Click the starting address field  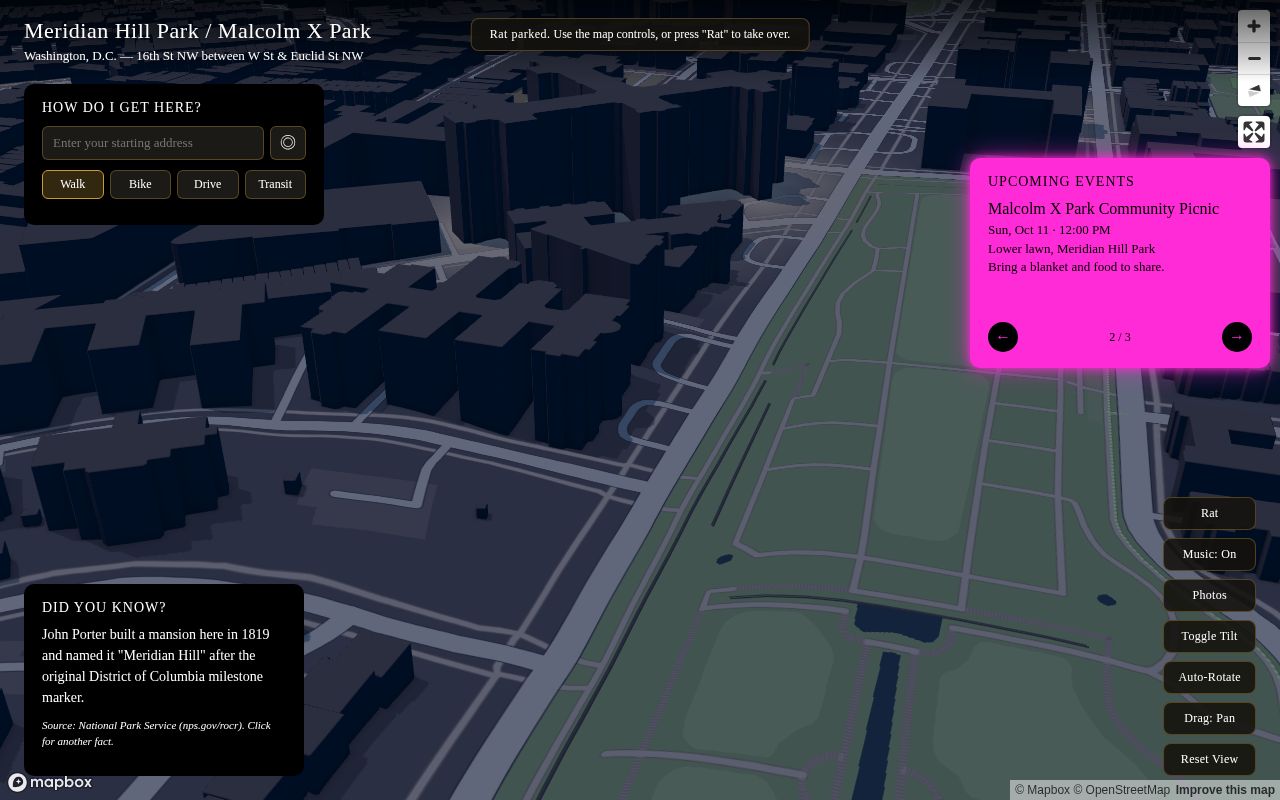click(x=153, y=143)
